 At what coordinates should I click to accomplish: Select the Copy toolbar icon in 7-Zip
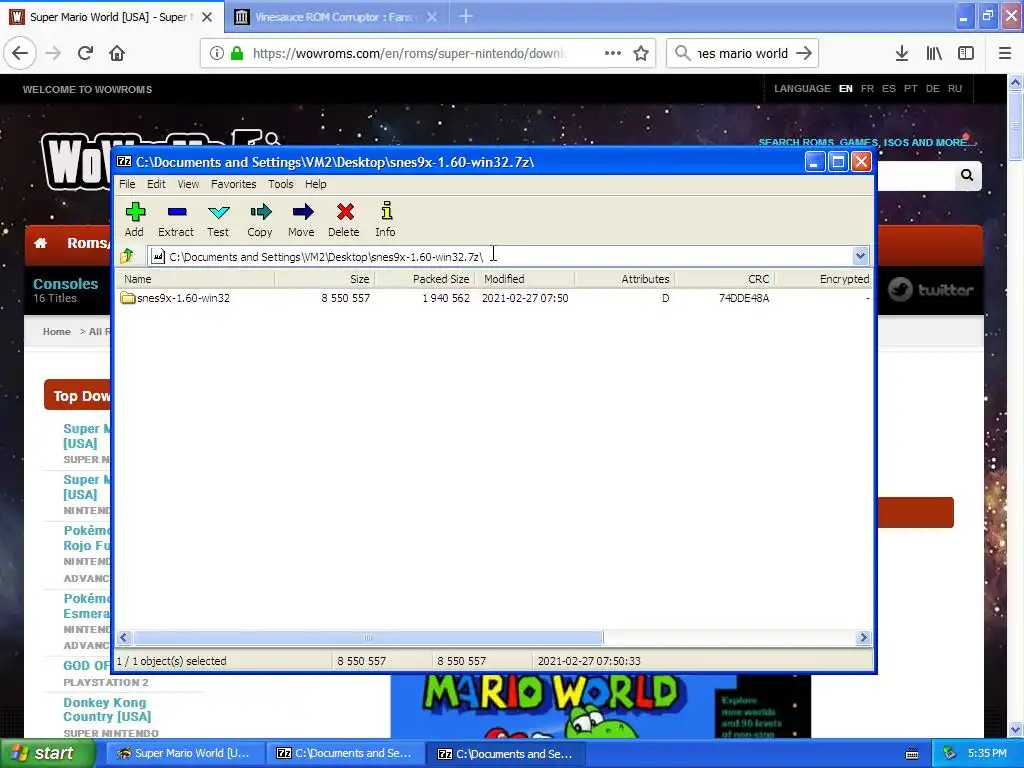pos(260,219)
